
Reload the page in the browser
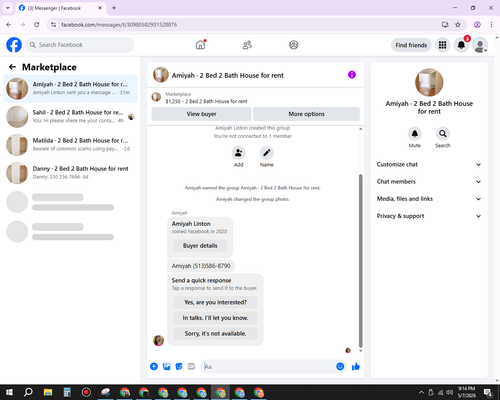coord(37,25)
